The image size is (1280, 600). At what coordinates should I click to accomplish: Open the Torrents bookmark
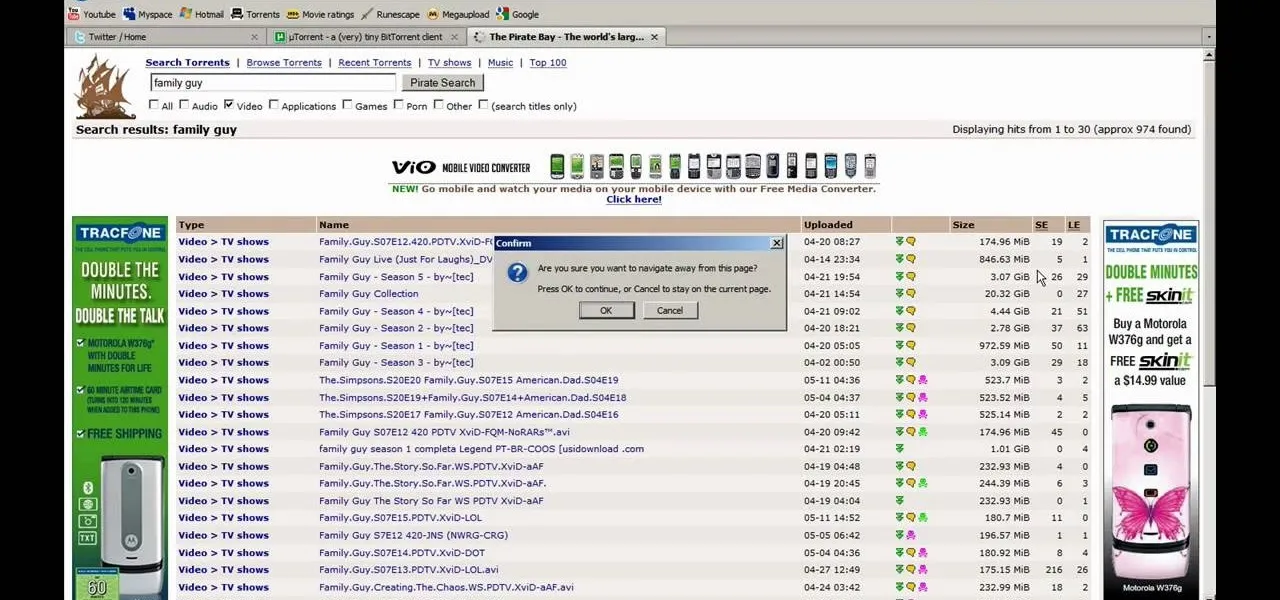coord(255,14)
